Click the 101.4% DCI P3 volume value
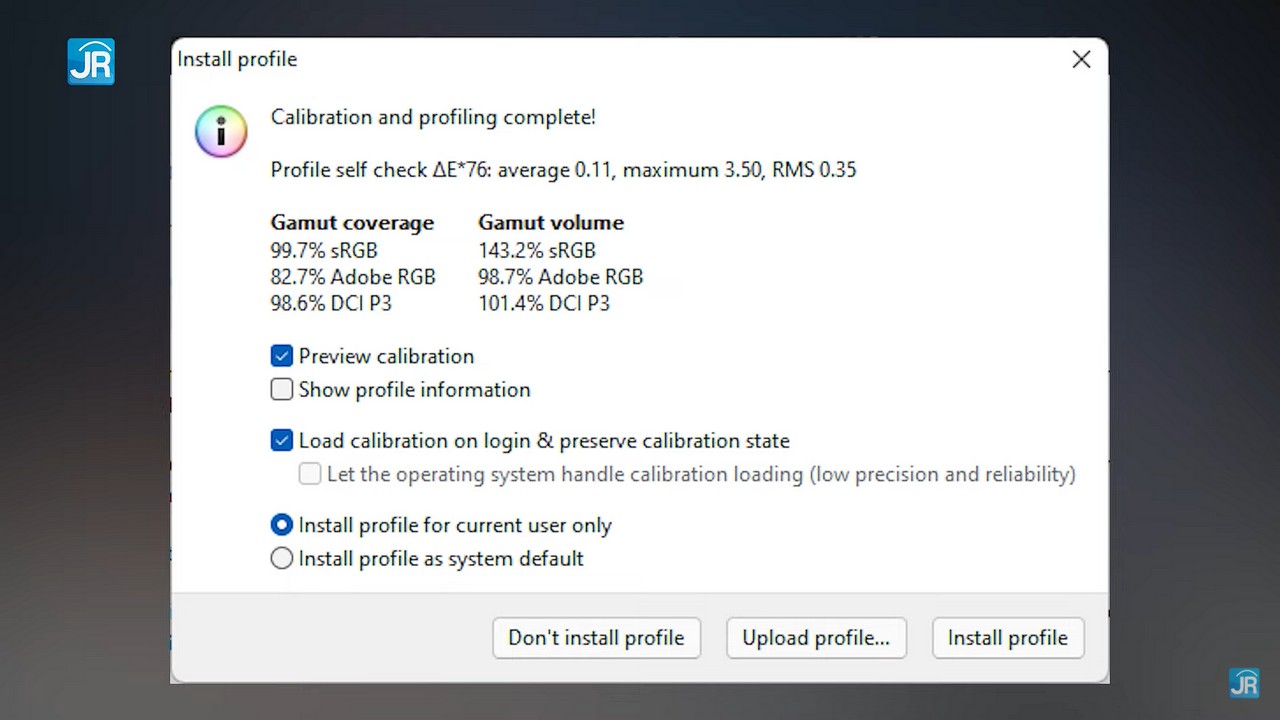1280x720 pixels. (x=543, y=303)
